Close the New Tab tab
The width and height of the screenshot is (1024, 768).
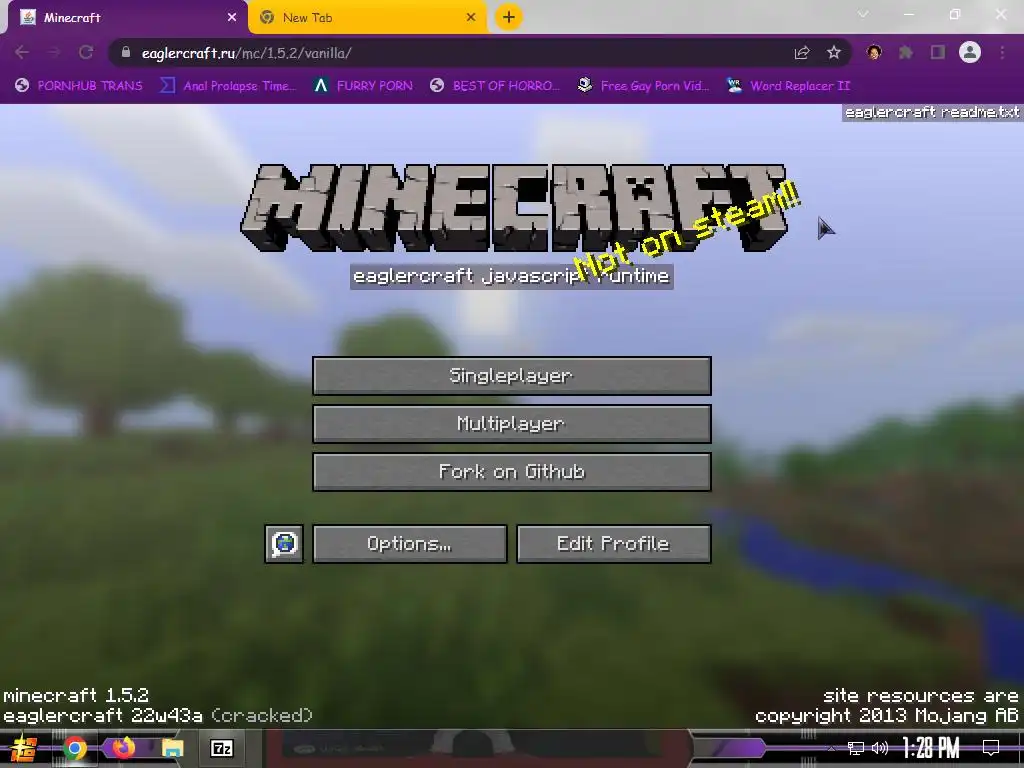click(471, 18)
